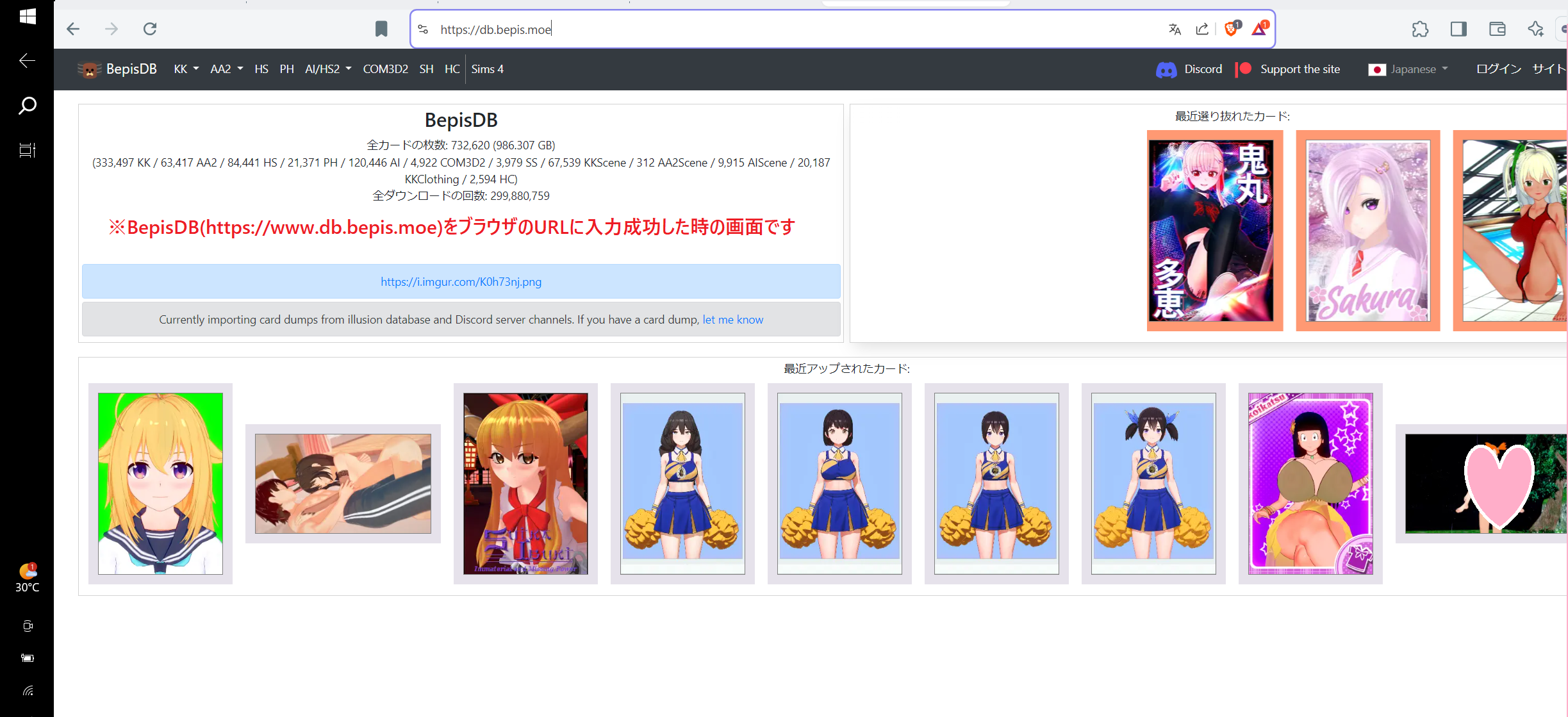Viewport: 1568px width, 717px height.
Task: Click the BepisDB page heading
Action: 461,120
